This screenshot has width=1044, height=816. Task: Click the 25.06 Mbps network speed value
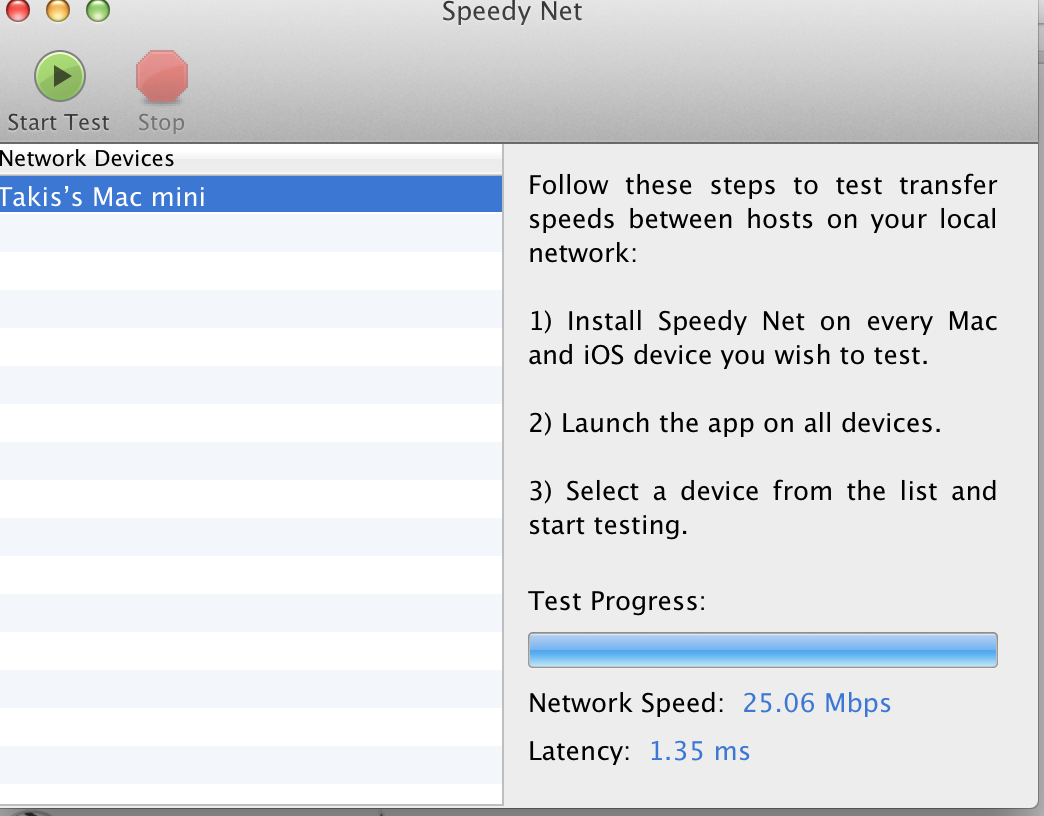(x=816, y=703)
